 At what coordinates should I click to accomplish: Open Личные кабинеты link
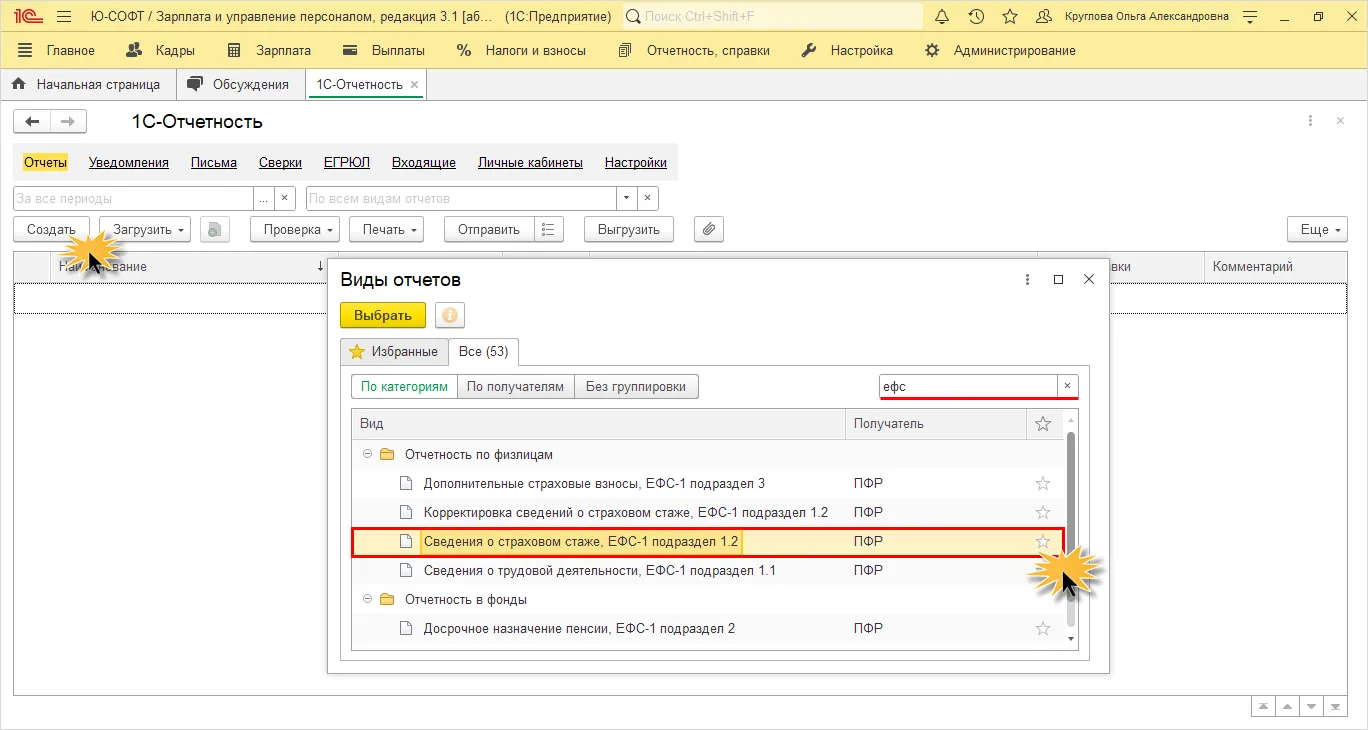[x=530, y=162]
